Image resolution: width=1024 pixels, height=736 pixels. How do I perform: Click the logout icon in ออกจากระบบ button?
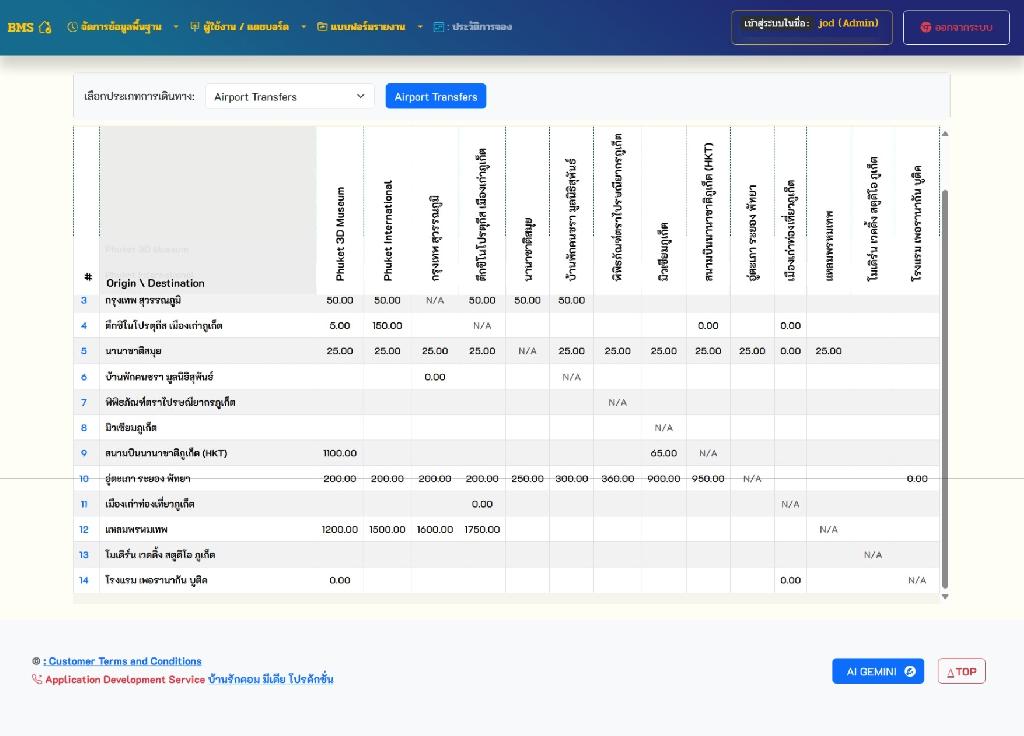(x=926, y=28)
